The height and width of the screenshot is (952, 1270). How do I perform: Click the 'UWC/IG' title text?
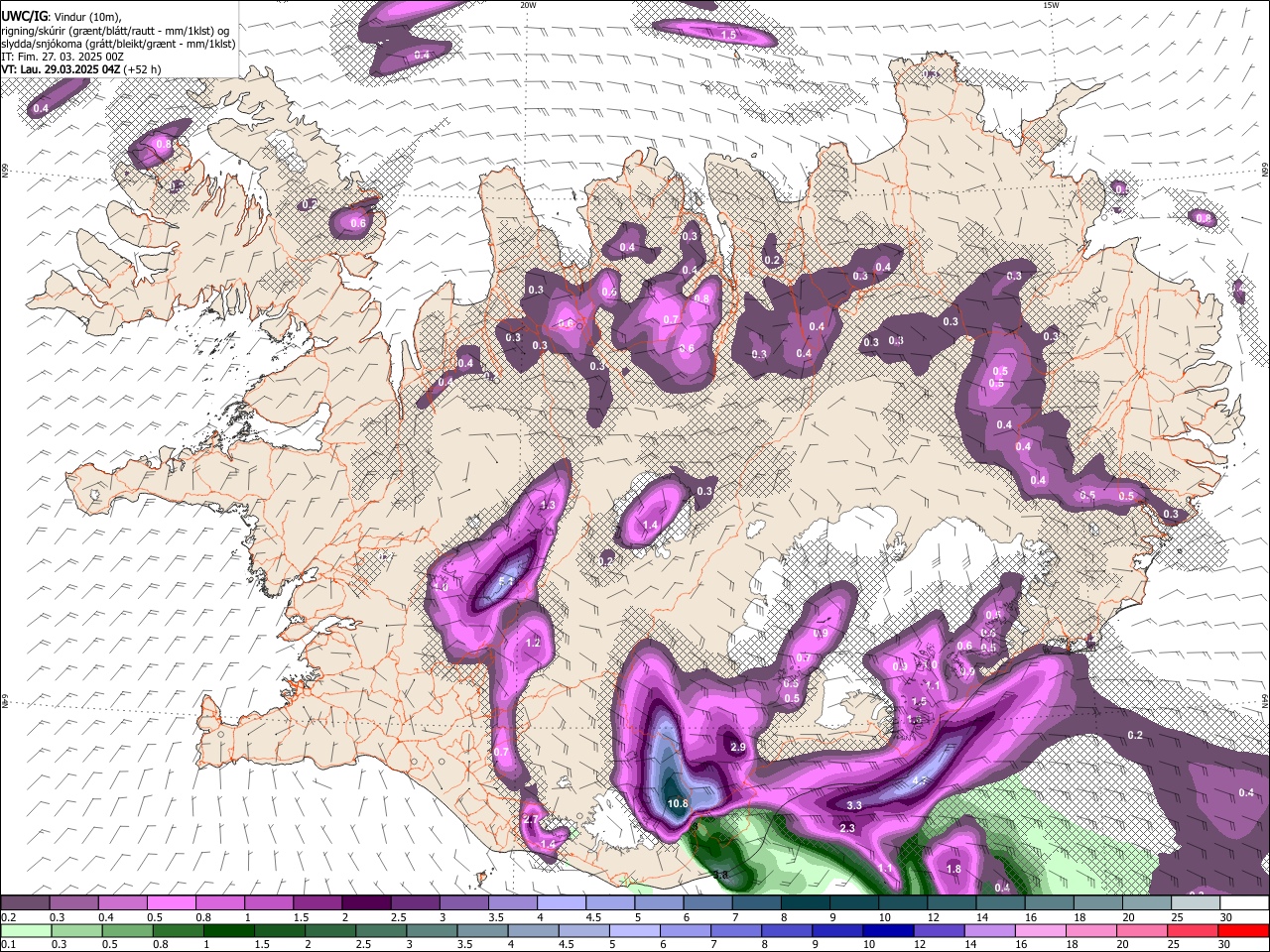click(x=24, y=17)
